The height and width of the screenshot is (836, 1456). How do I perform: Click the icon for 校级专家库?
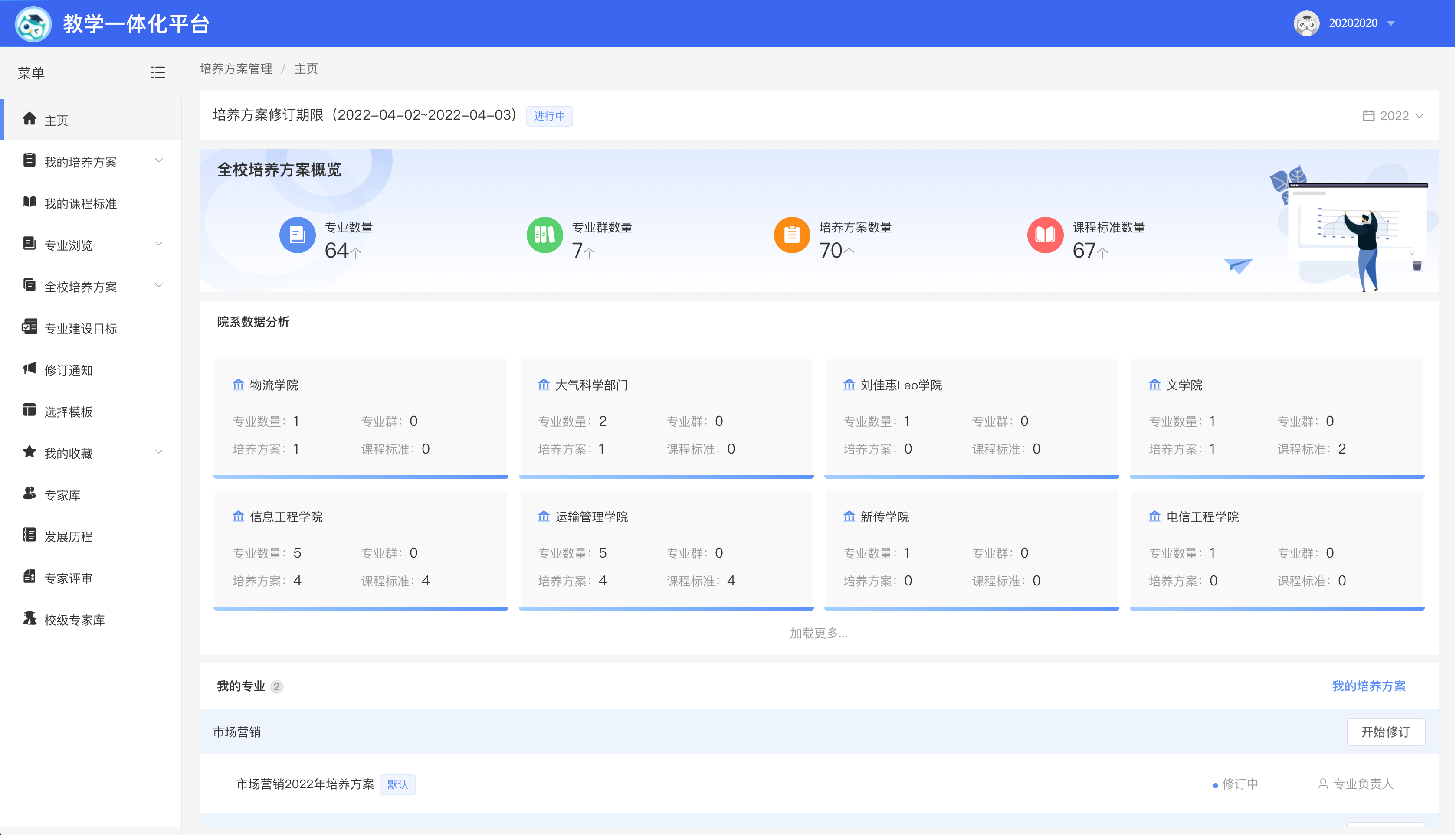[x=30, y=618]
